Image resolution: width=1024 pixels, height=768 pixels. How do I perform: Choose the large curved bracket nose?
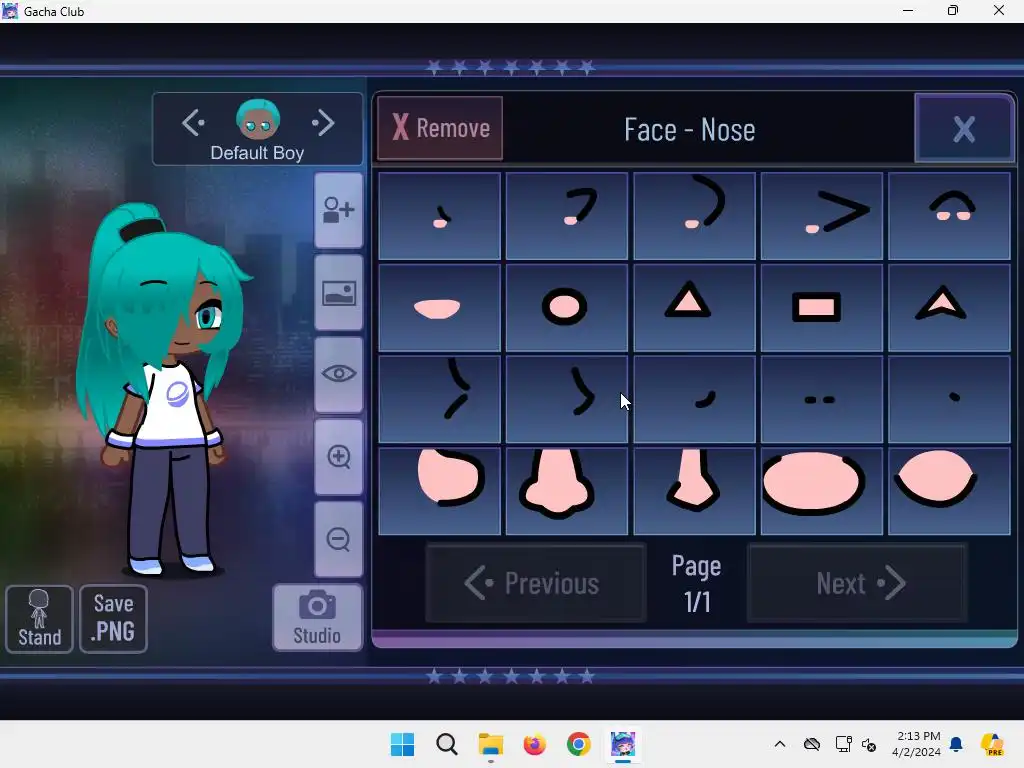click(694, 216)
